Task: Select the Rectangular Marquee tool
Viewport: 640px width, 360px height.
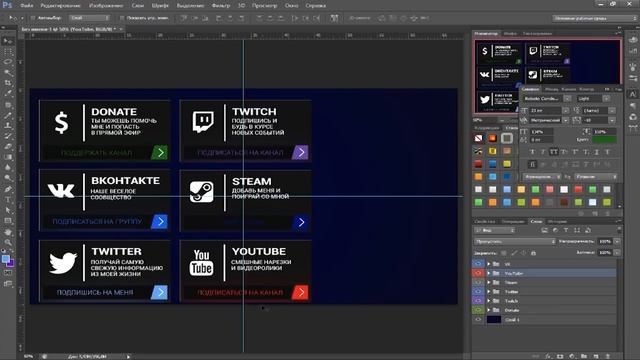Action: [8, 51]
